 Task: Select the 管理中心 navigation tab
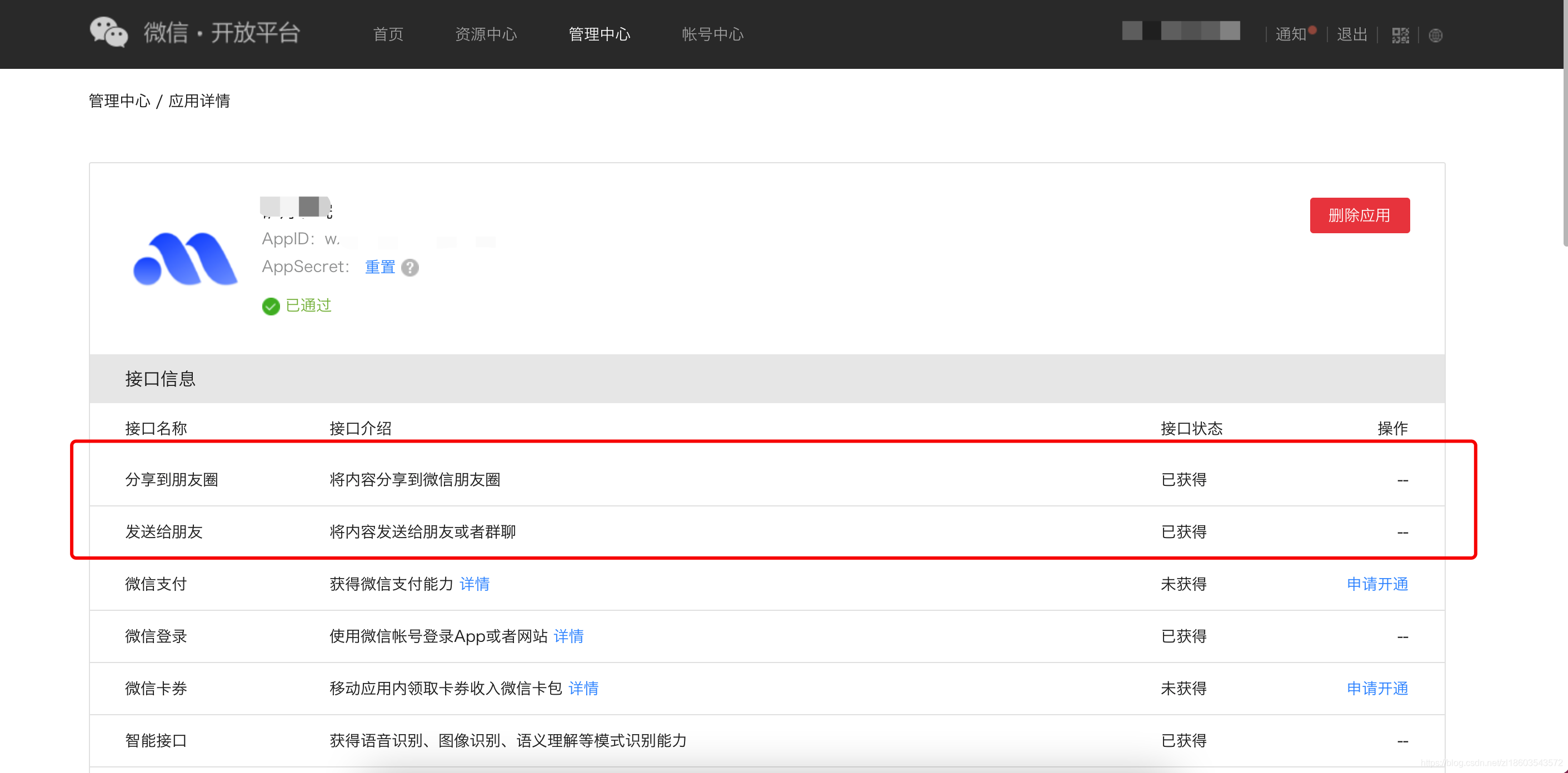(599, 34)
